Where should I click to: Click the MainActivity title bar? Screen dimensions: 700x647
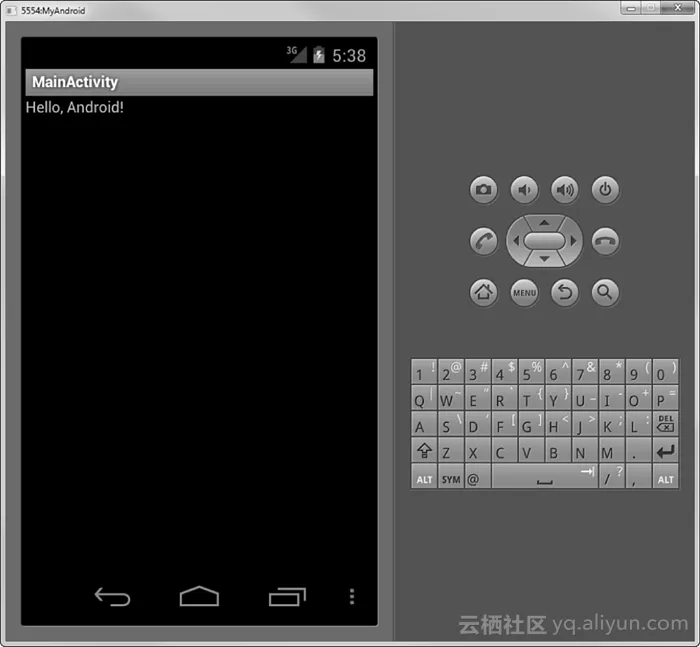(x=199, y=82)
